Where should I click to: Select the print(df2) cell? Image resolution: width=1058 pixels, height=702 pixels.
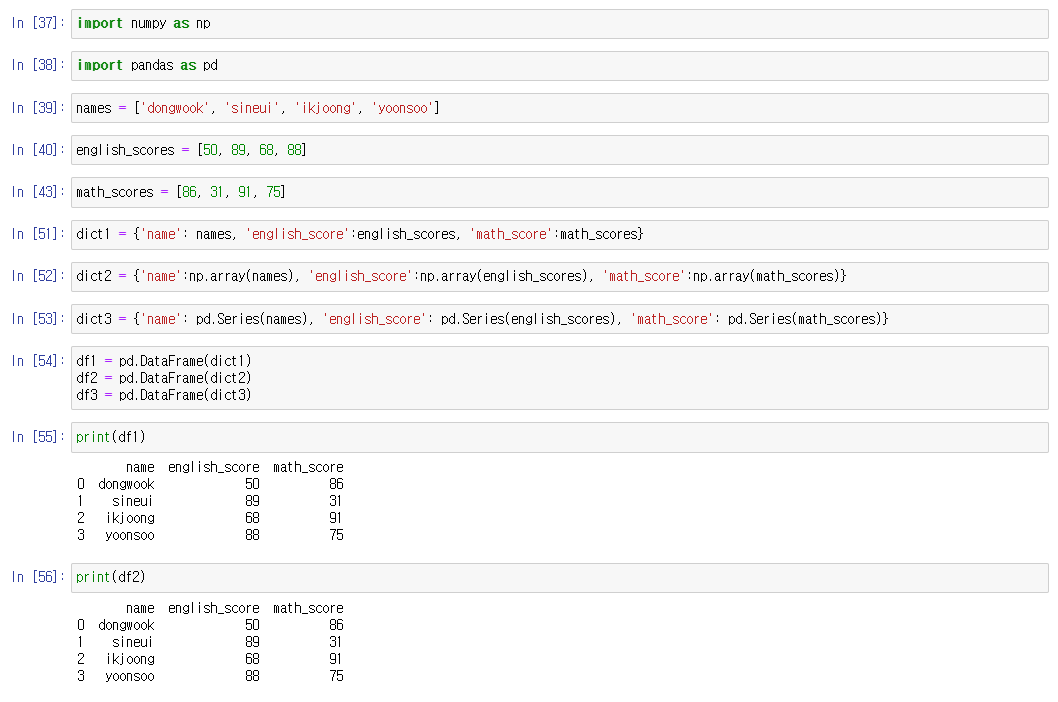559,578
